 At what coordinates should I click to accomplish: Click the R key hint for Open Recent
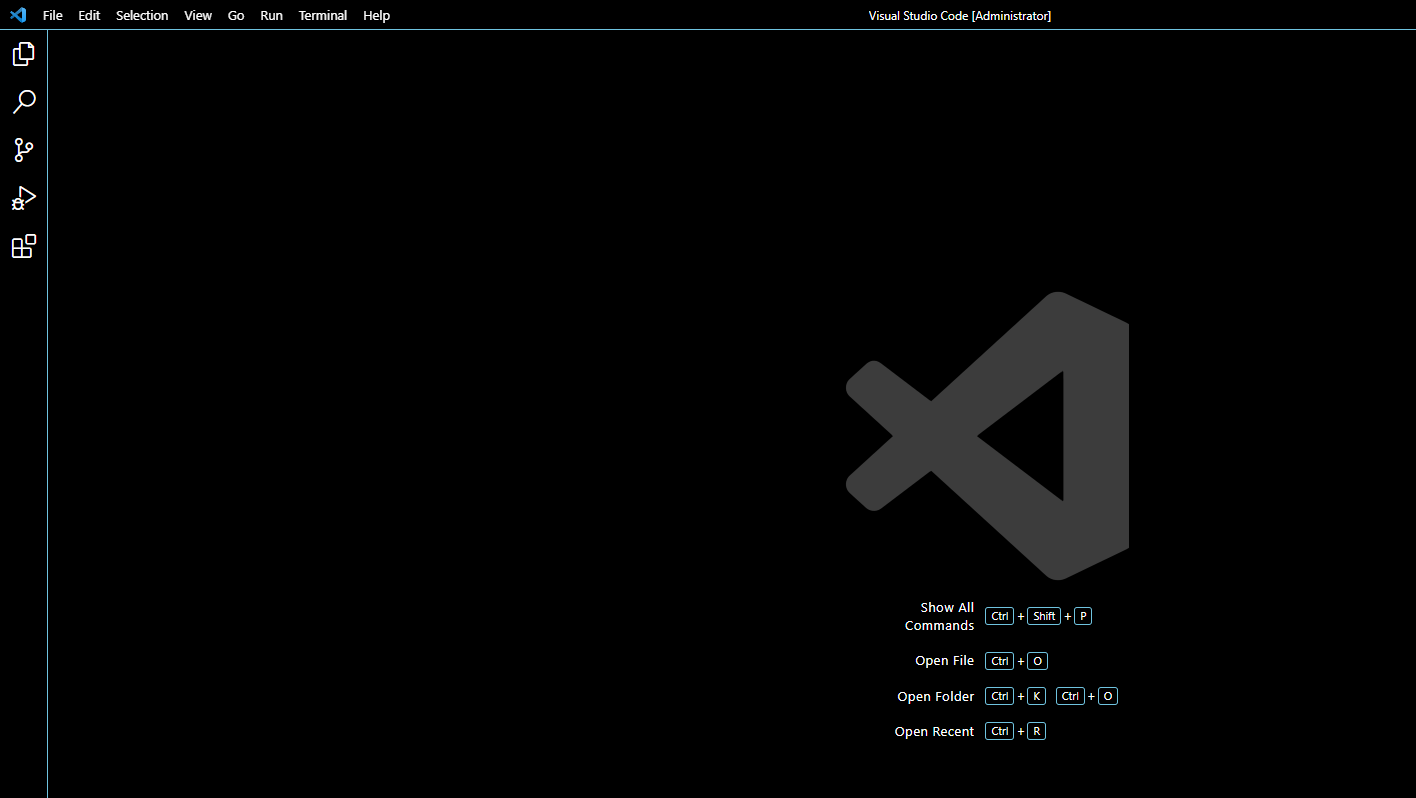(x=1036, y=732)
